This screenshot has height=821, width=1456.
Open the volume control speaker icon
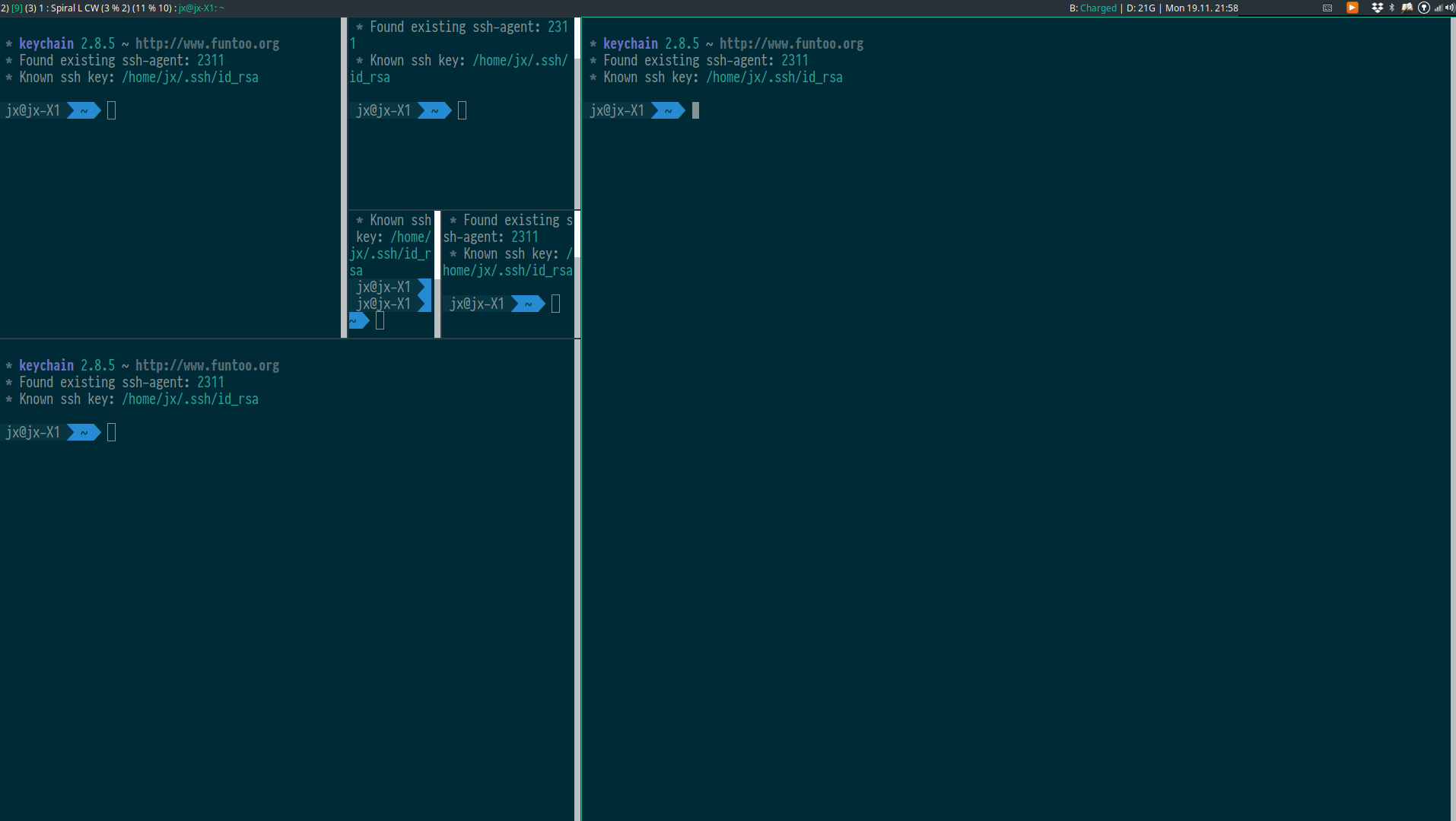click(x=1451, y=8)
